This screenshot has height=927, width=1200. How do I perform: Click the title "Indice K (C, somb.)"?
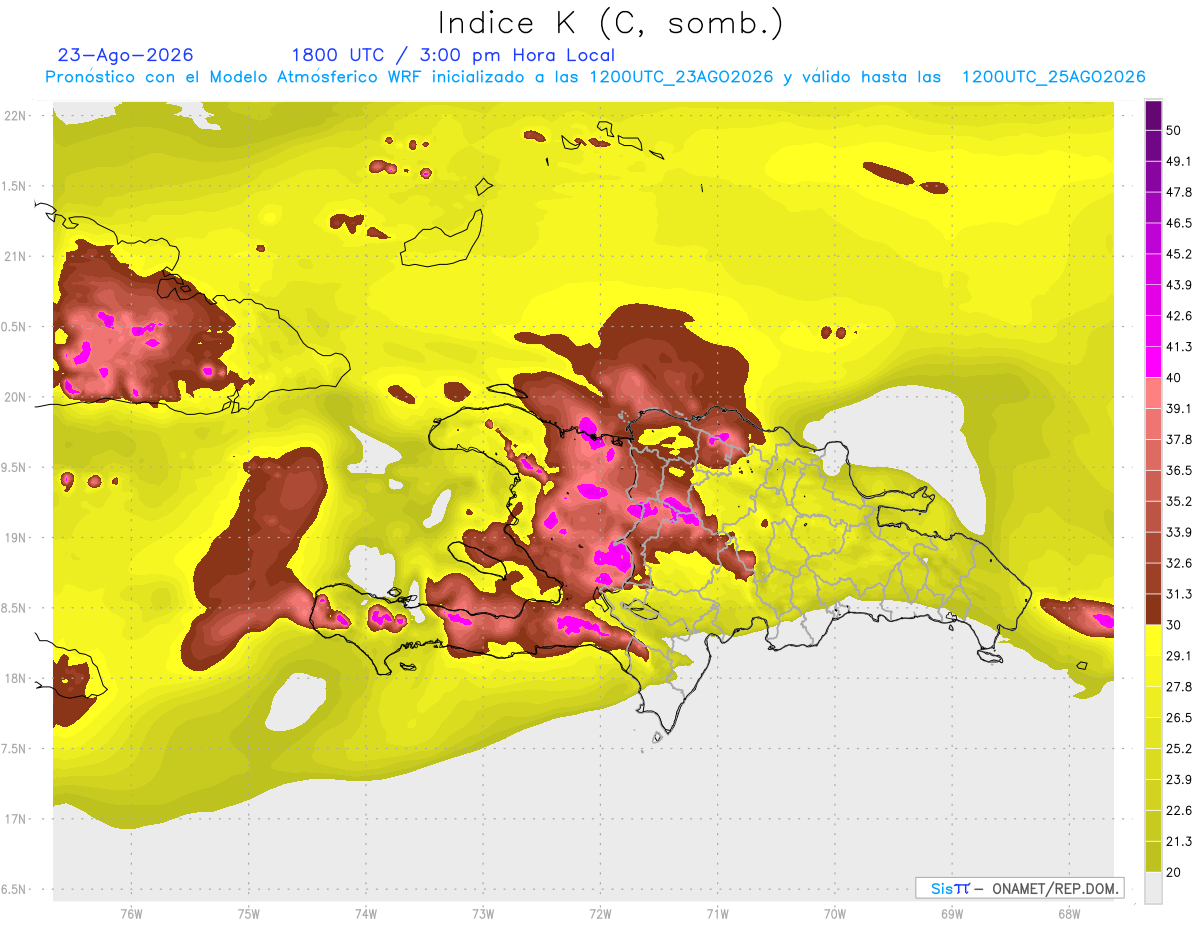click(x=610, y=23)
